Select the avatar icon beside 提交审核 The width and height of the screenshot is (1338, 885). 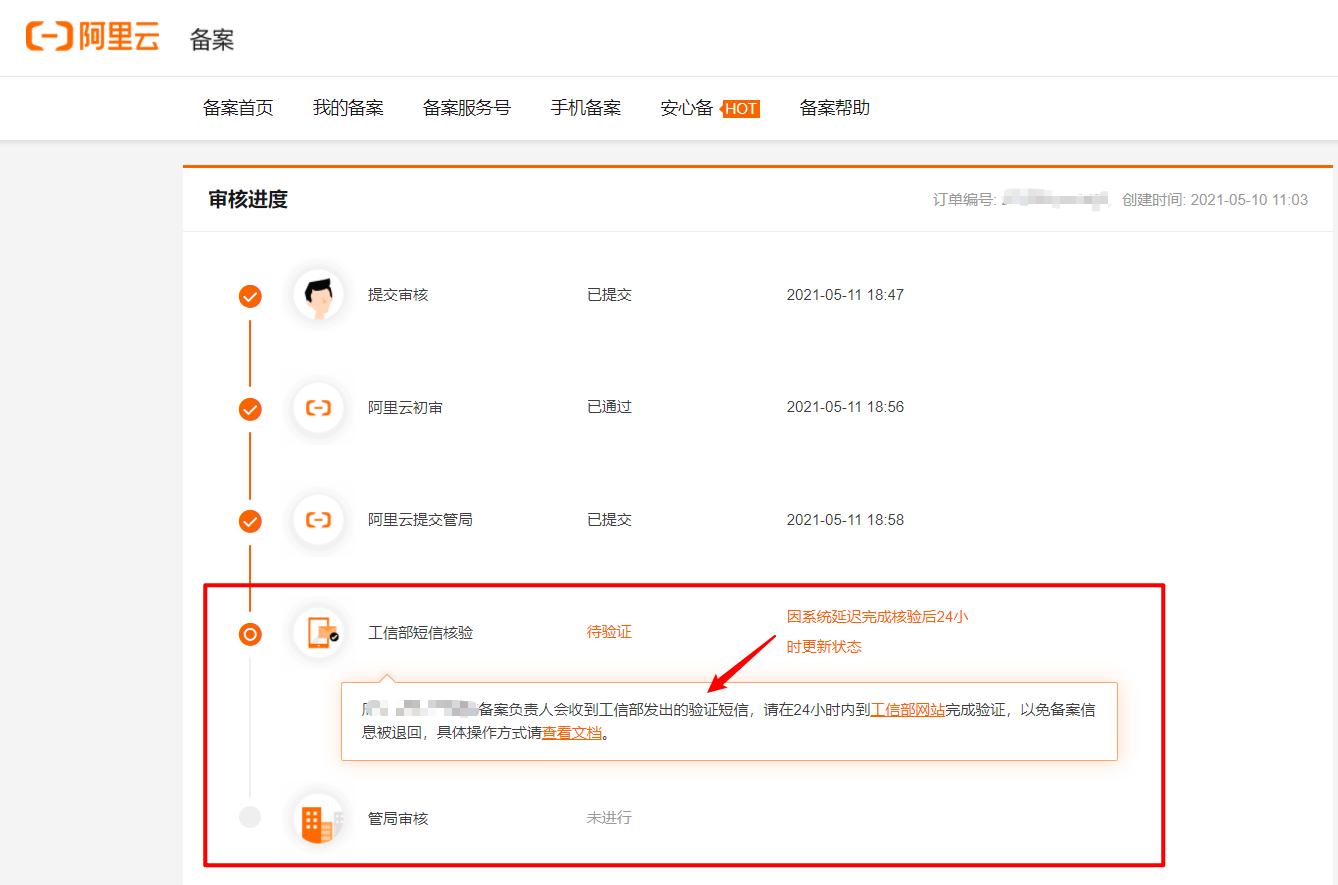[318, 295]
